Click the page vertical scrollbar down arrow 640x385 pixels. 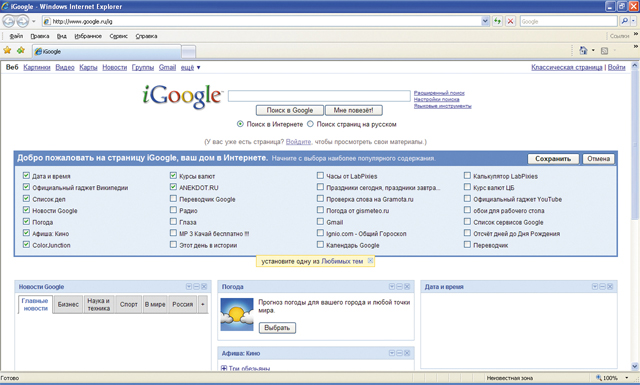pyautogui.click(x=635, y=366)
